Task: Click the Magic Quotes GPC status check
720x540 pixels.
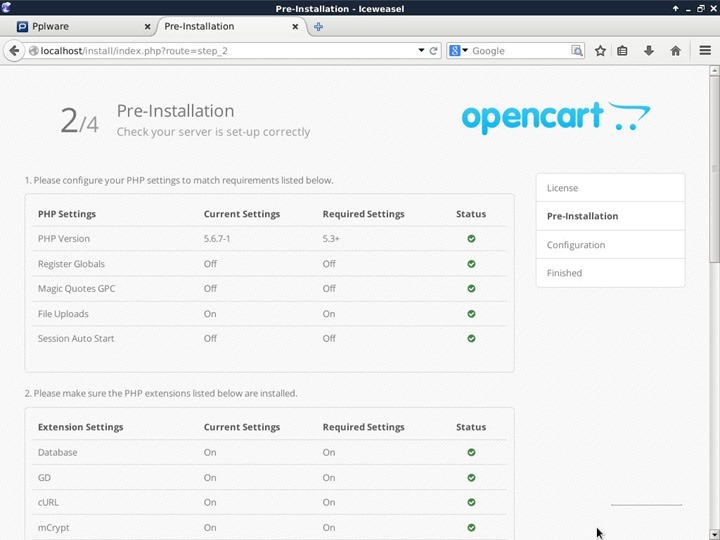Action: tap(471, 288)
